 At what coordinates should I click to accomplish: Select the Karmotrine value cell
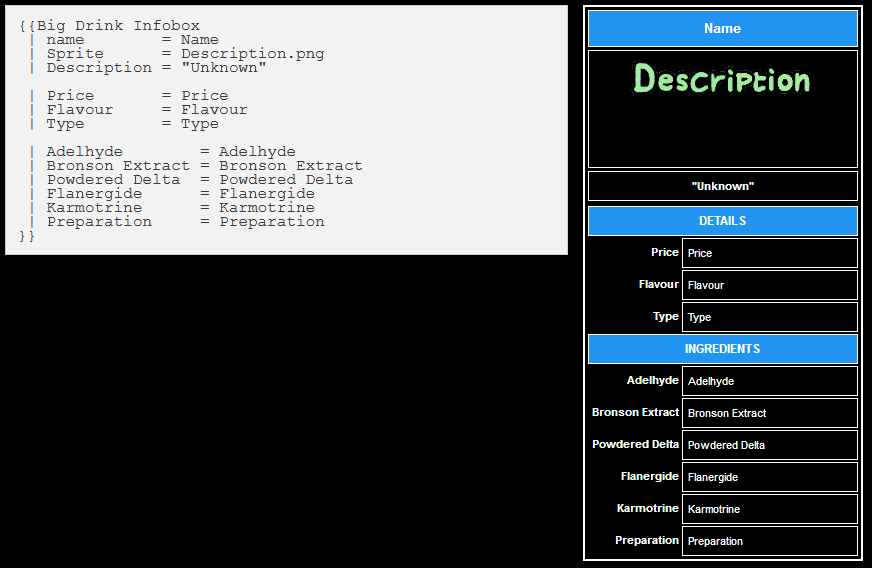click(769, 509)
